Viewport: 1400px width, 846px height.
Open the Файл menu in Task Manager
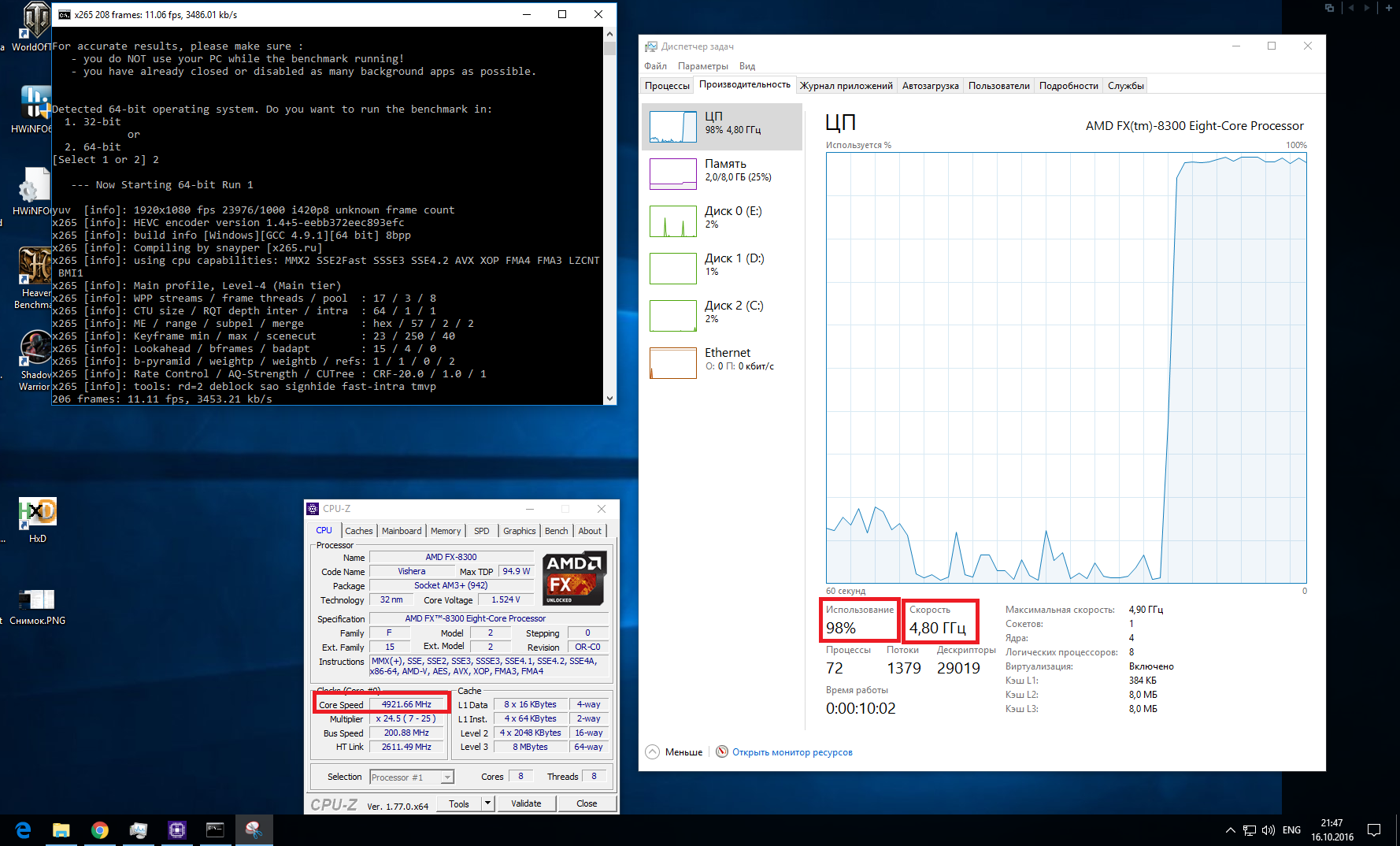tap(655, 66)
